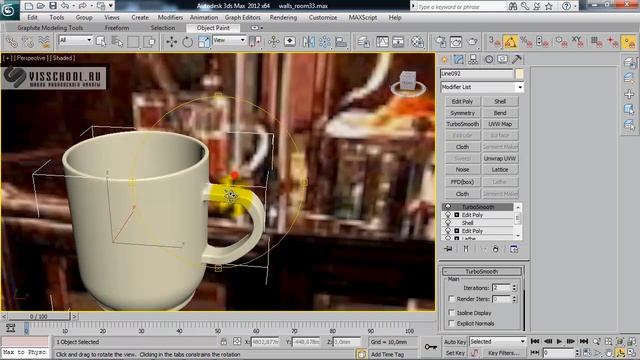This screenshot has height=360, width=640.
Task: Click the Render Production teapot icon
Action: 472,42
